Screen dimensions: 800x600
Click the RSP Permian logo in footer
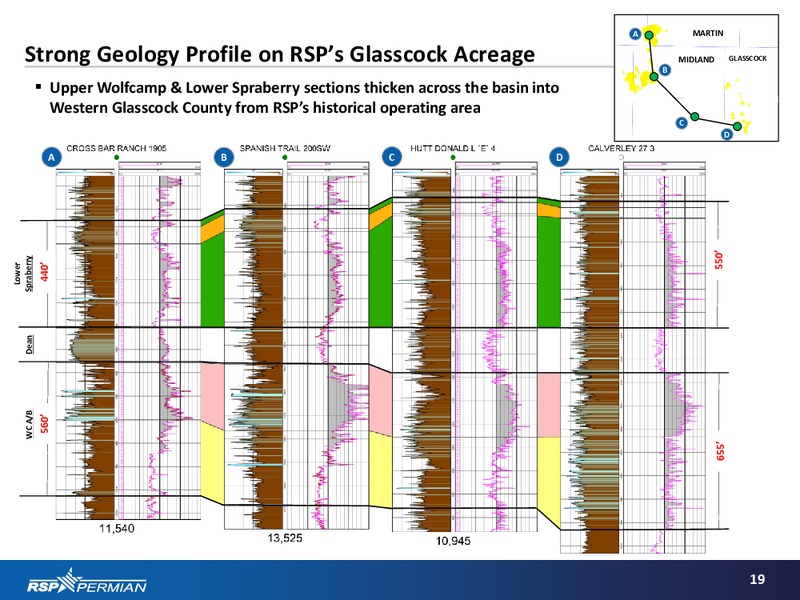pyautogui.click(x=87, y=581)
